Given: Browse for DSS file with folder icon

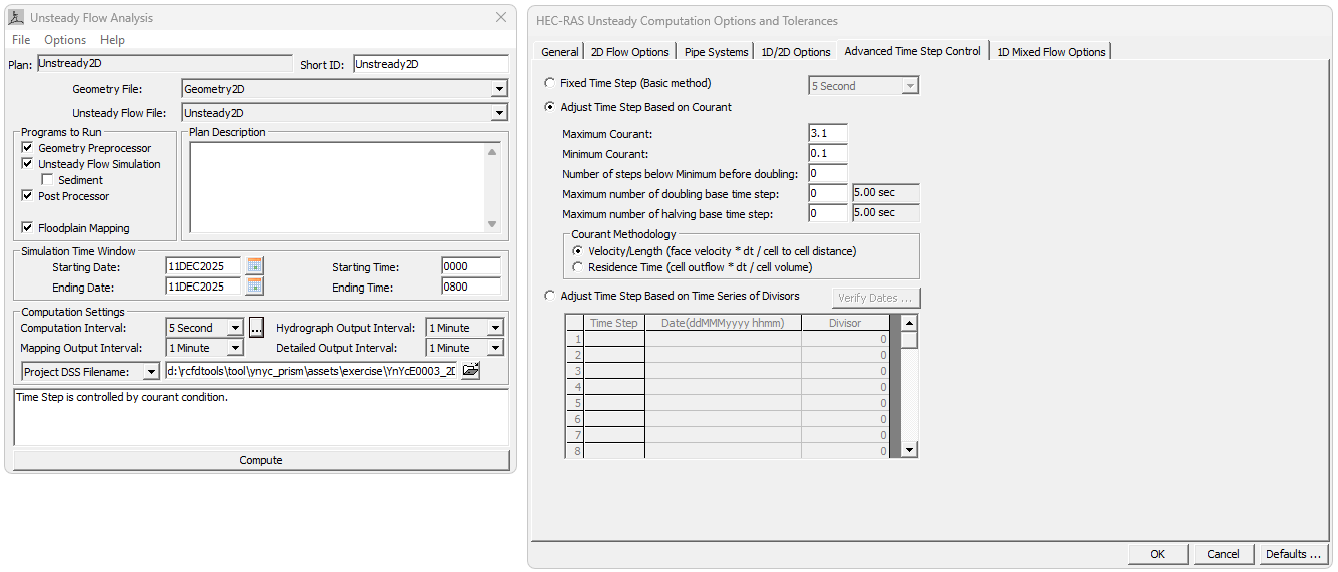Looking at the screenshot, I should tap(470, 371).
